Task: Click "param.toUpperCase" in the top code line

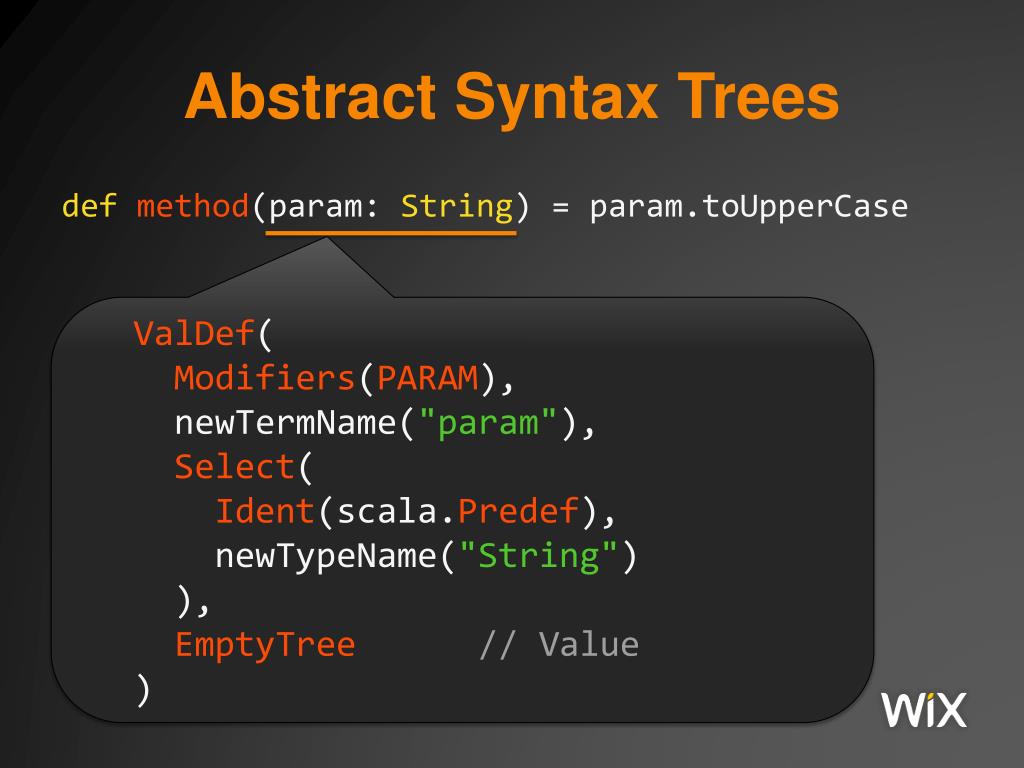Action: coord(748,208)
